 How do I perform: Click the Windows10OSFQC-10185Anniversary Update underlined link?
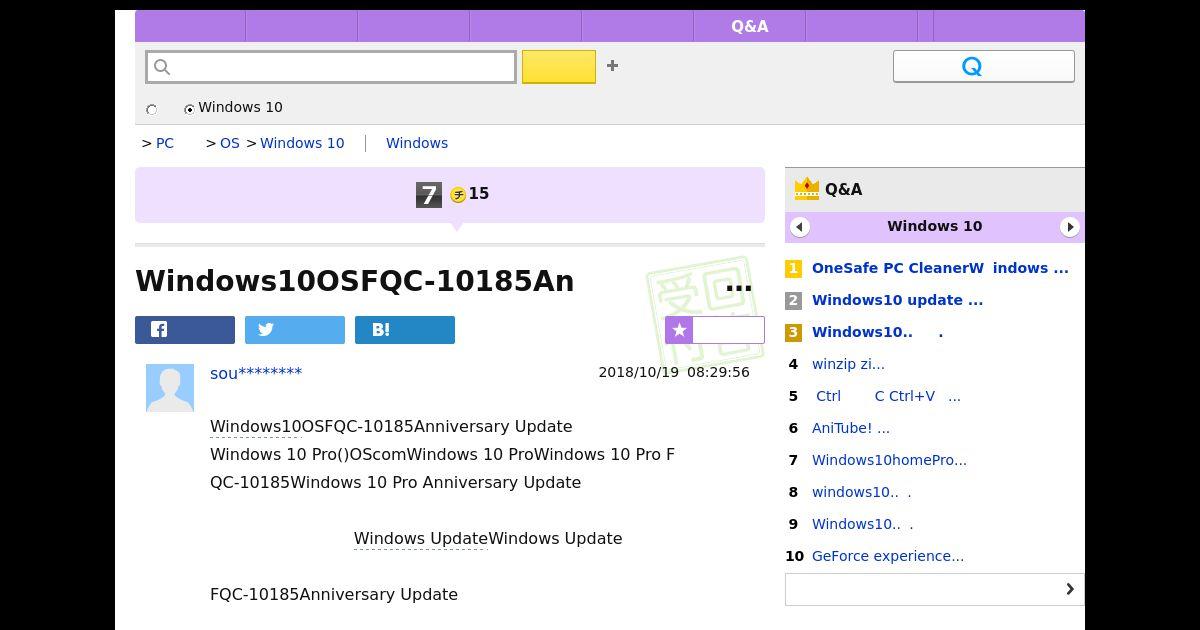pos(255,427)
